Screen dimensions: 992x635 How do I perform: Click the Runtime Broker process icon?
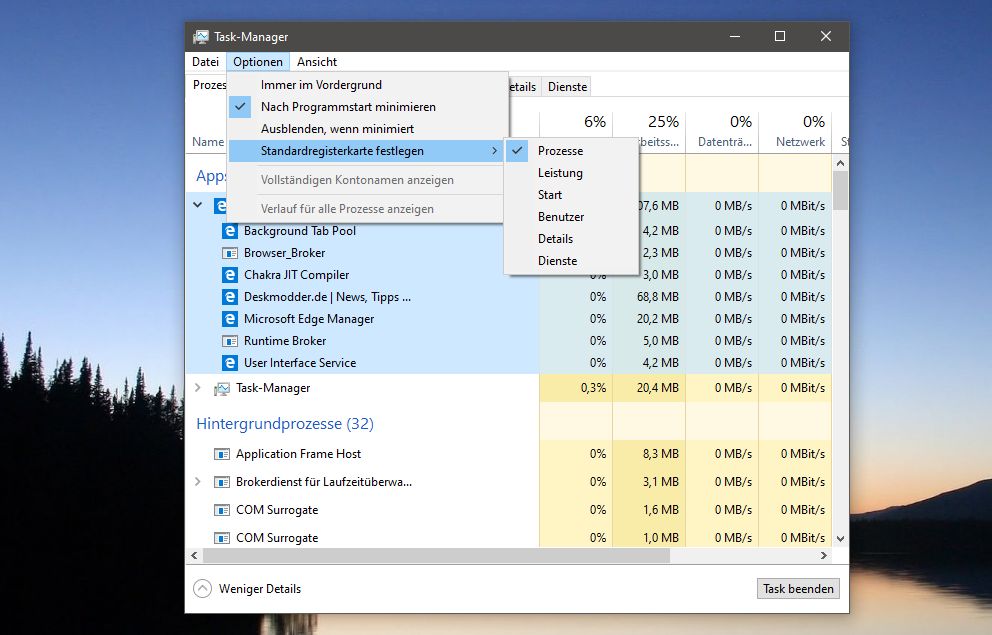tap(230, 341)
